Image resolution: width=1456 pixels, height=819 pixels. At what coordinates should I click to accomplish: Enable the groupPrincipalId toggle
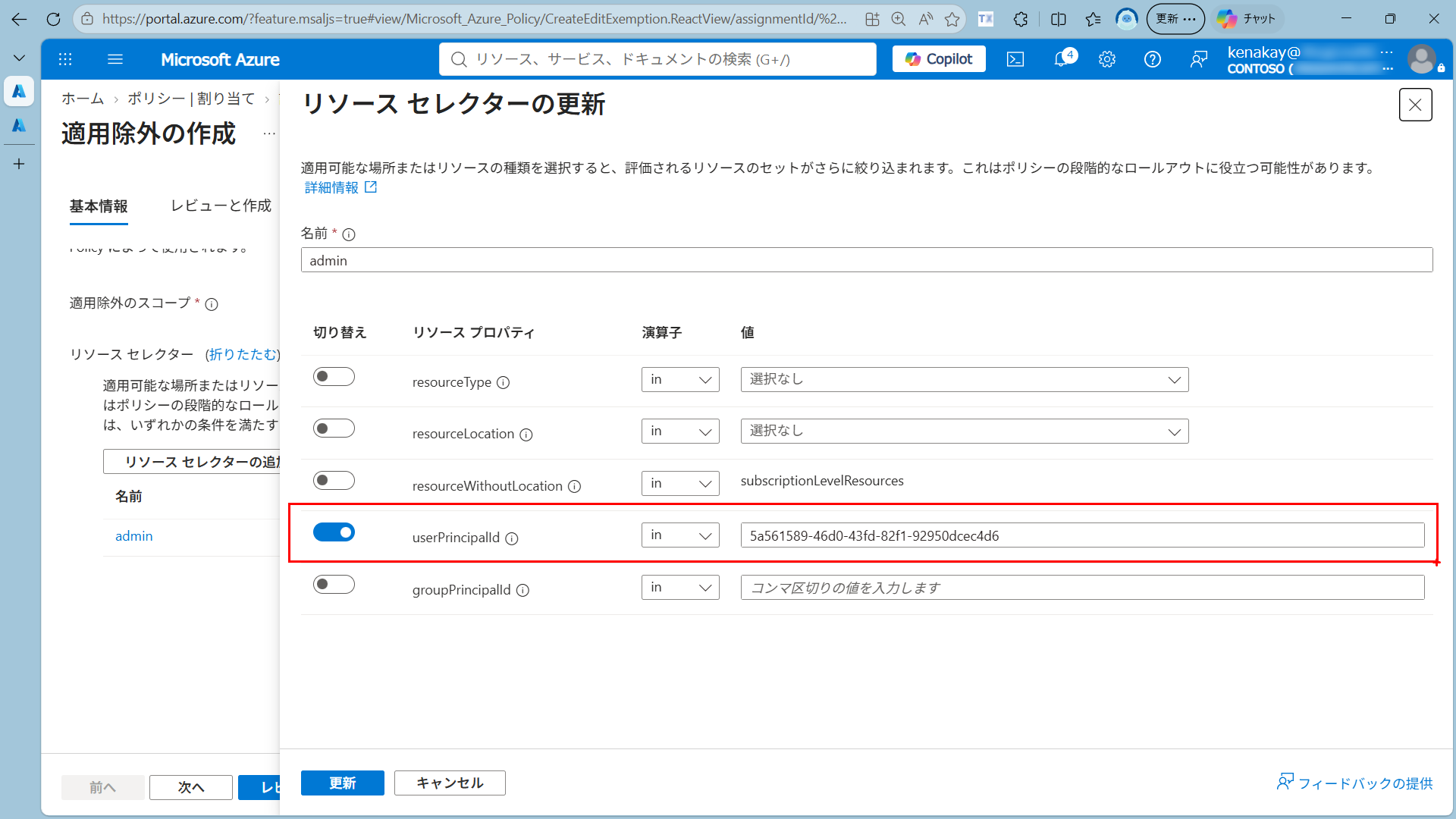pyautogui.click(x=334, y=585)
